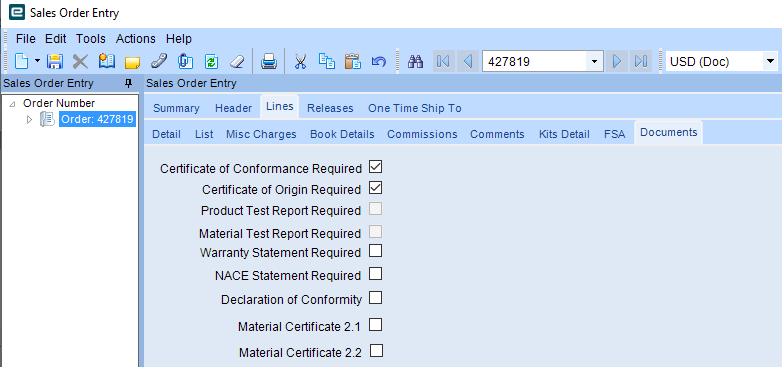Open the order number 427819 dropdown arrow
The width and height of the screenshot is (782, 367).
point(594,62)
